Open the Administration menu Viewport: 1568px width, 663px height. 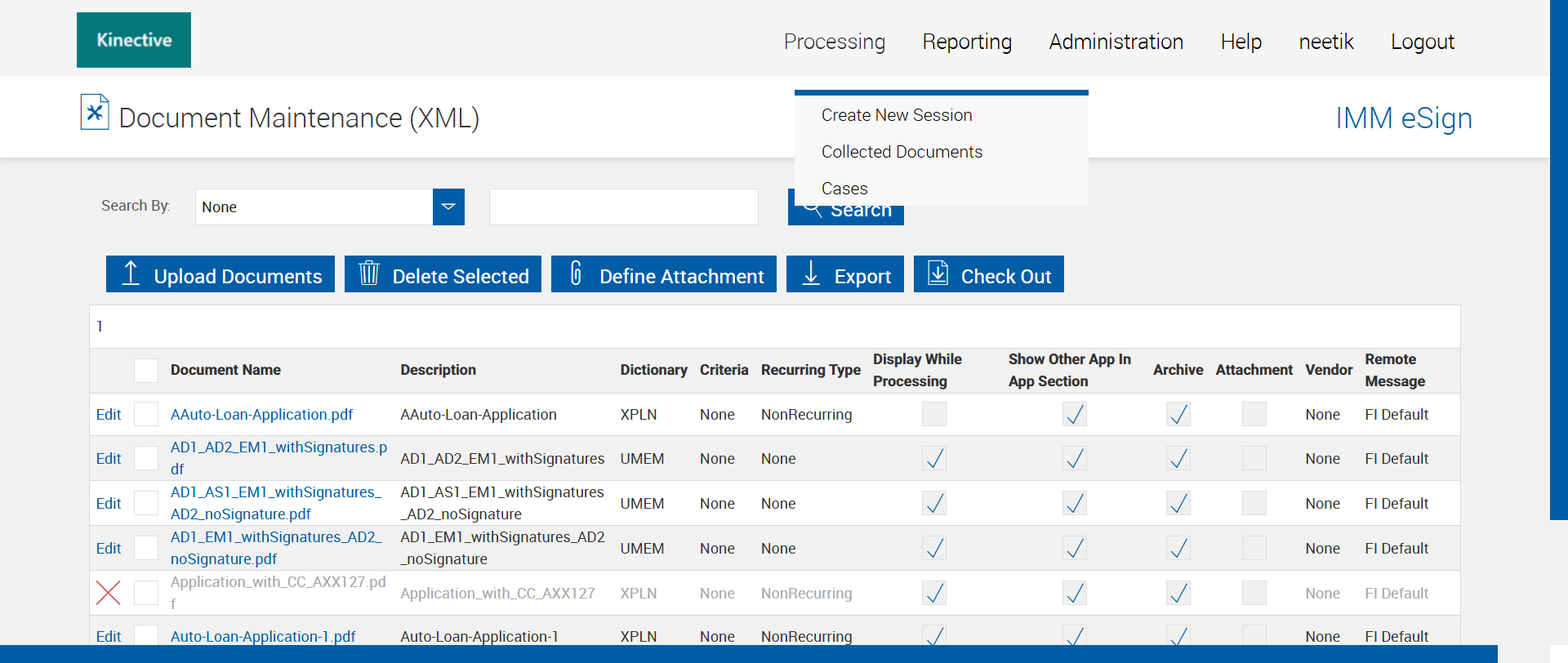1116,42
